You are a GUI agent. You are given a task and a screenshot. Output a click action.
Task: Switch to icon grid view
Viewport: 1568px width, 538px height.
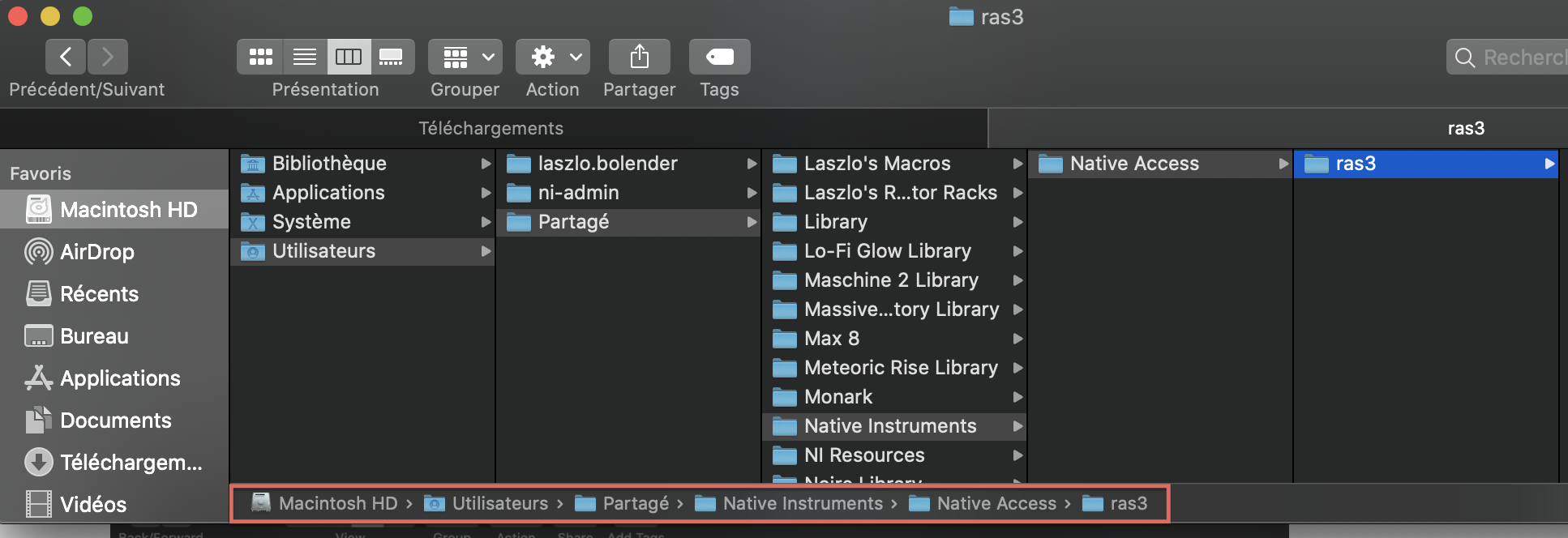point(260,57)
